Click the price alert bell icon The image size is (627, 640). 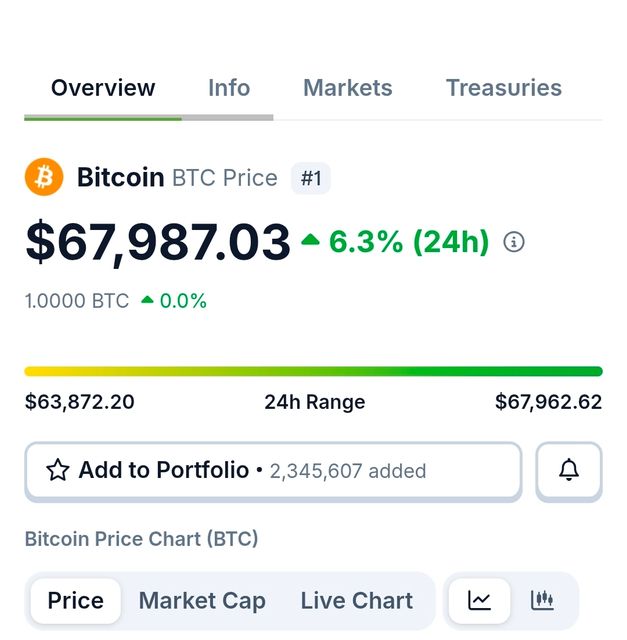(x=569, y=470)
